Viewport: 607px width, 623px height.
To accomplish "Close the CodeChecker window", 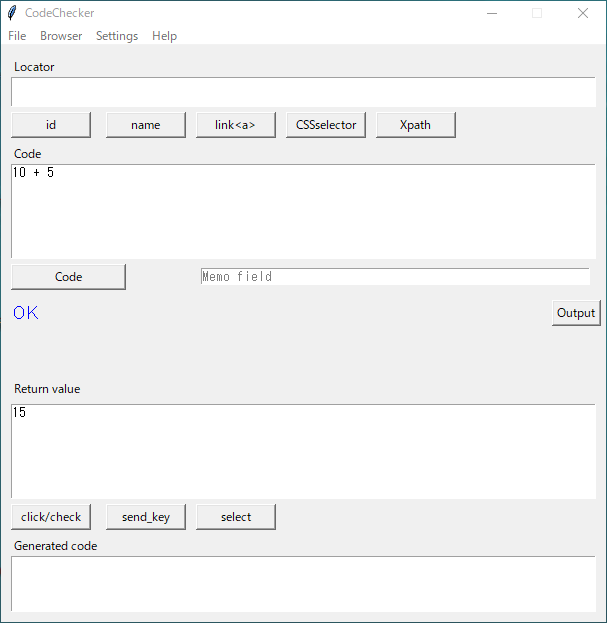I will pos(583,13).
